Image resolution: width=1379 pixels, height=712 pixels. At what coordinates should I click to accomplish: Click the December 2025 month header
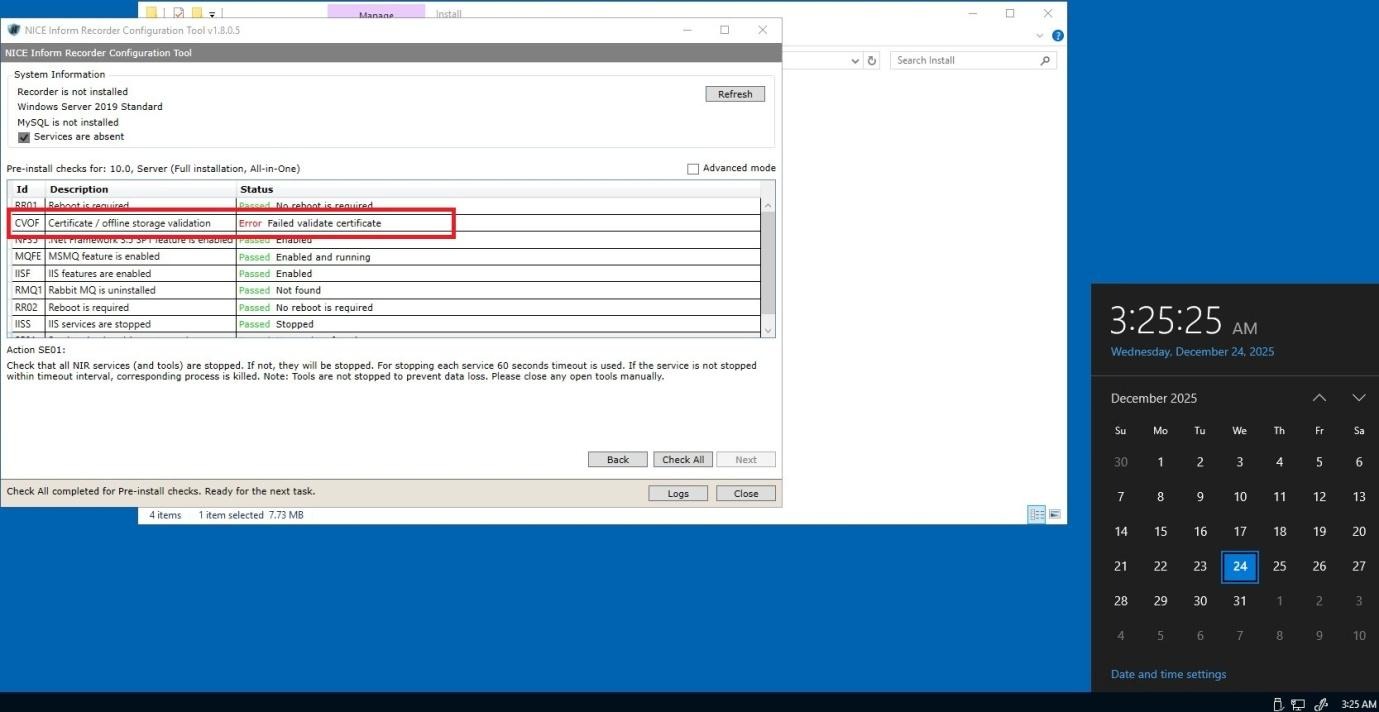1154,398
